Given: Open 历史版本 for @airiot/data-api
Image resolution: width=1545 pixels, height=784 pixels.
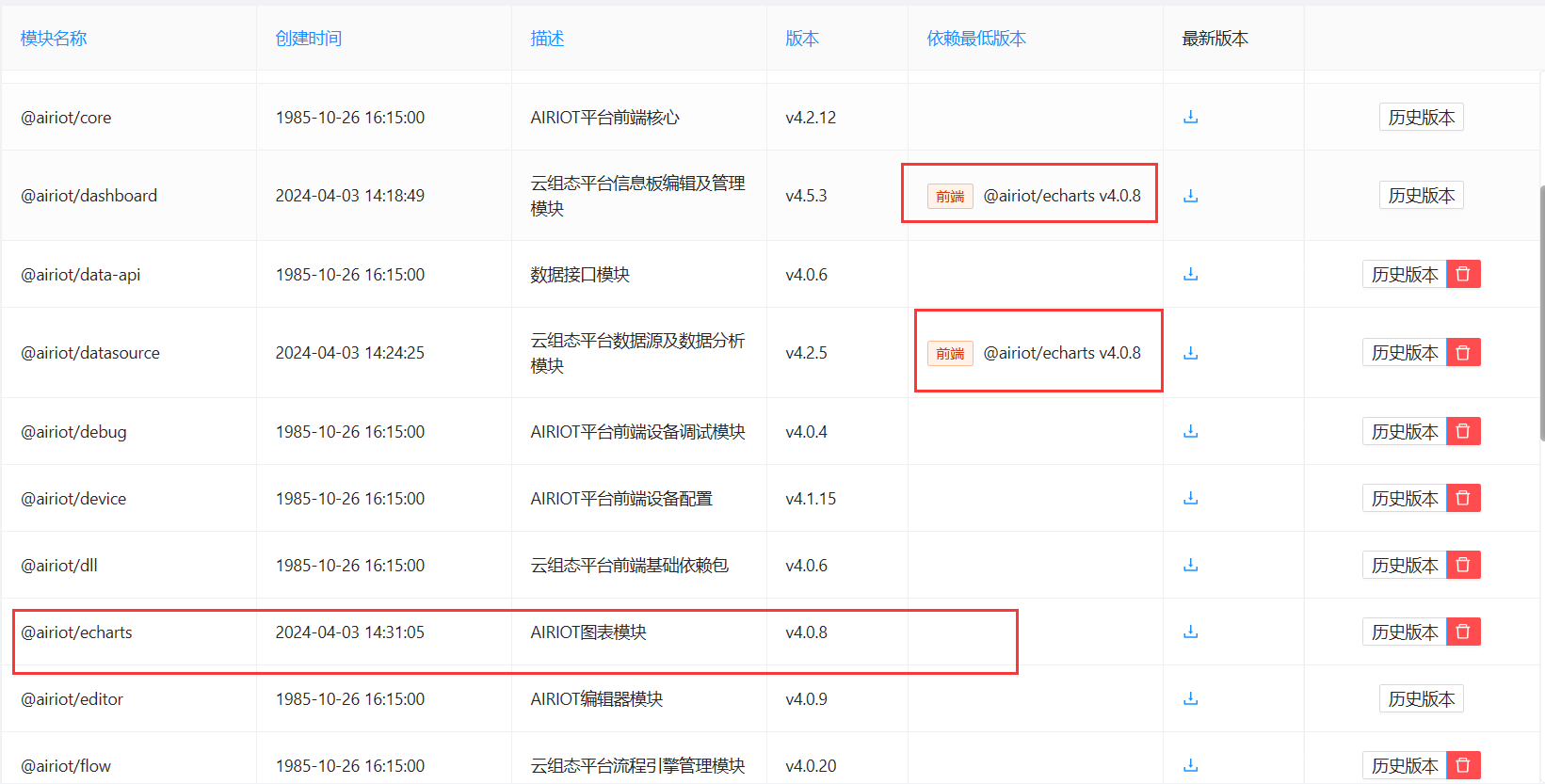Looking at the screenshot, I should pyautogui.click(x=1405, y=274).
